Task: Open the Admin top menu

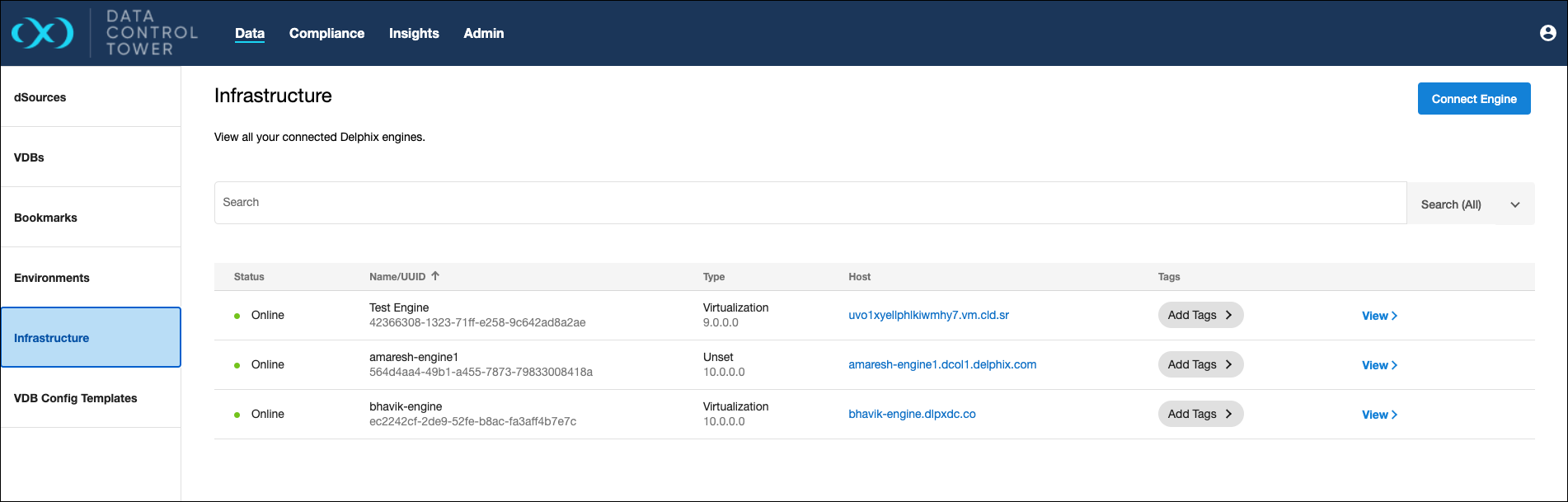Action: [x=483, y=33]
